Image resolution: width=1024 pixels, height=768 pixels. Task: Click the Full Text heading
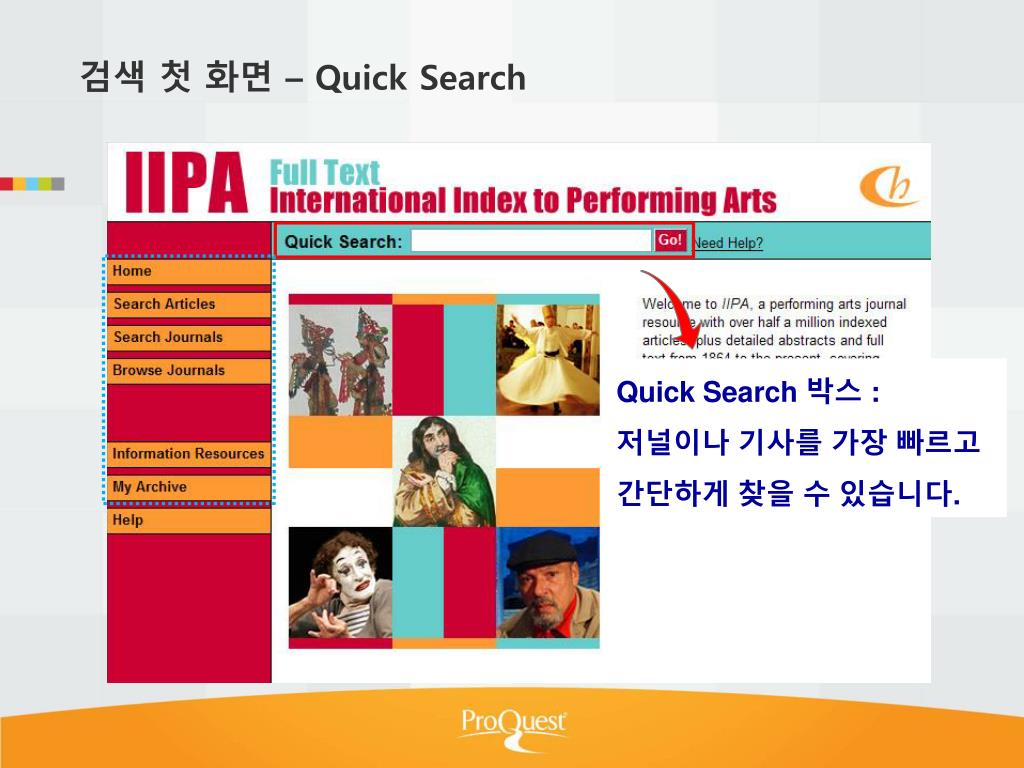click(325, 172)
